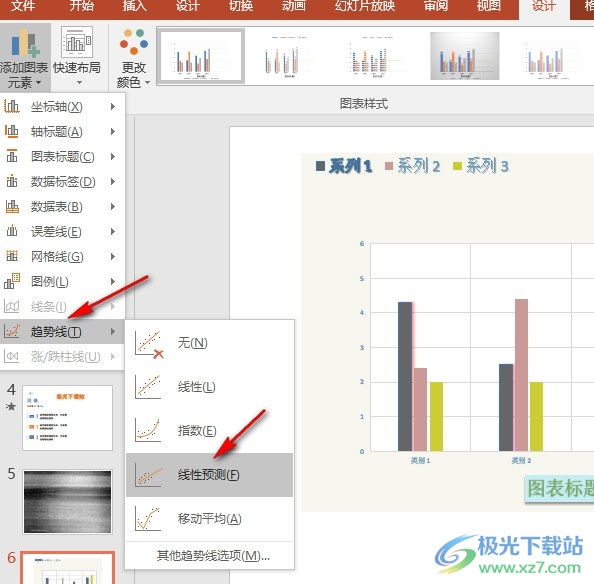The width and height of the screenshot is (594, 584).
Task: Switch to the 审阅 (Review) tab
Action: (x=436, y=6)
